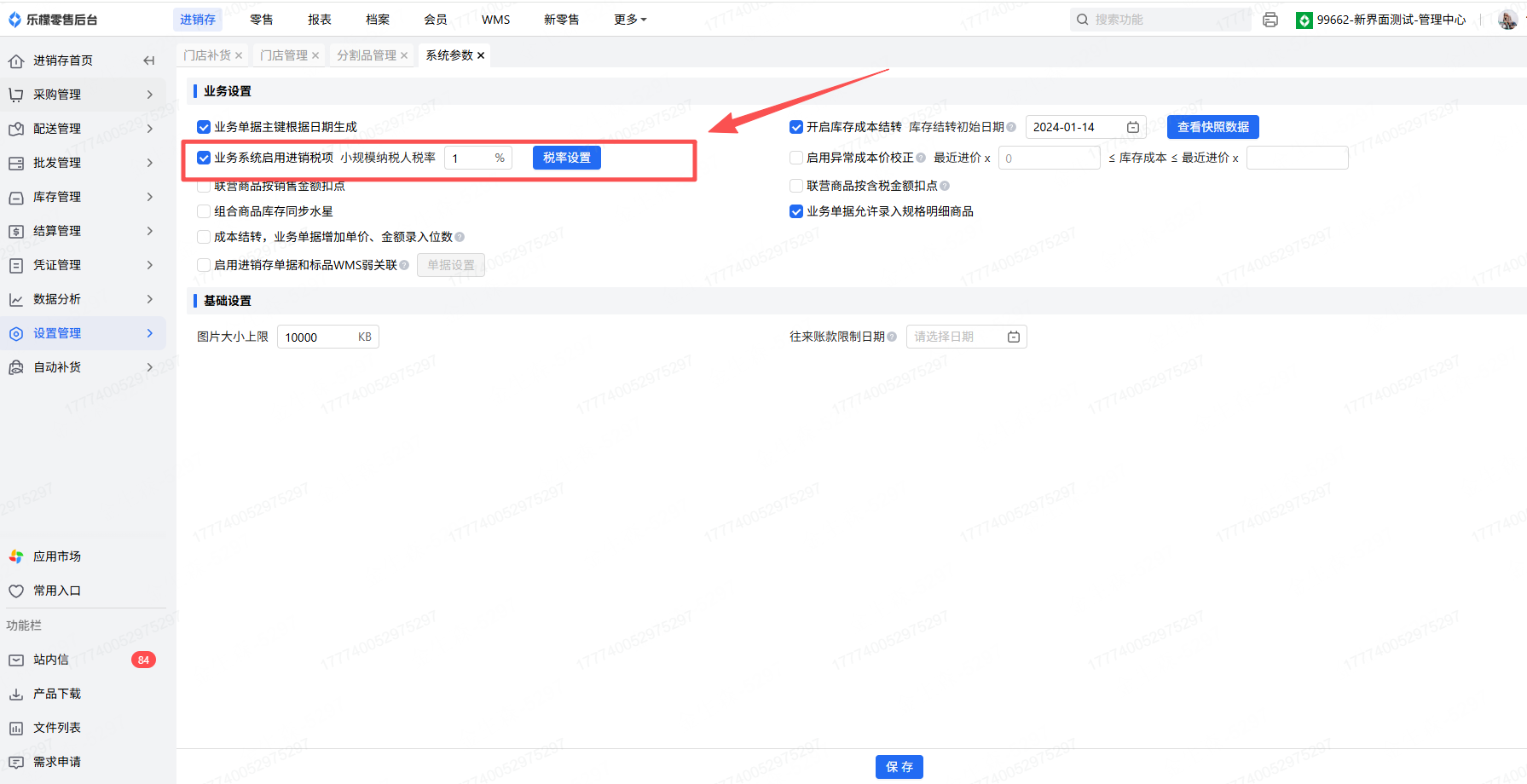This screenshot has width=1527, height=784.
Task: Click the search magnifier icon
Action: pyautogui.click(x=1082, y=20)
